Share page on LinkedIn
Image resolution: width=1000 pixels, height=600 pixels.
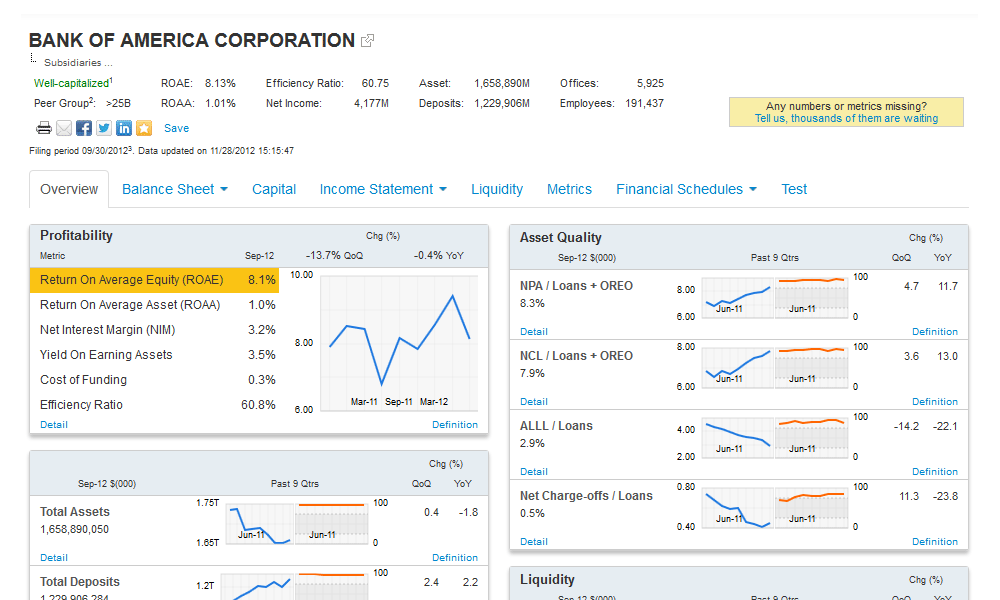124,128
